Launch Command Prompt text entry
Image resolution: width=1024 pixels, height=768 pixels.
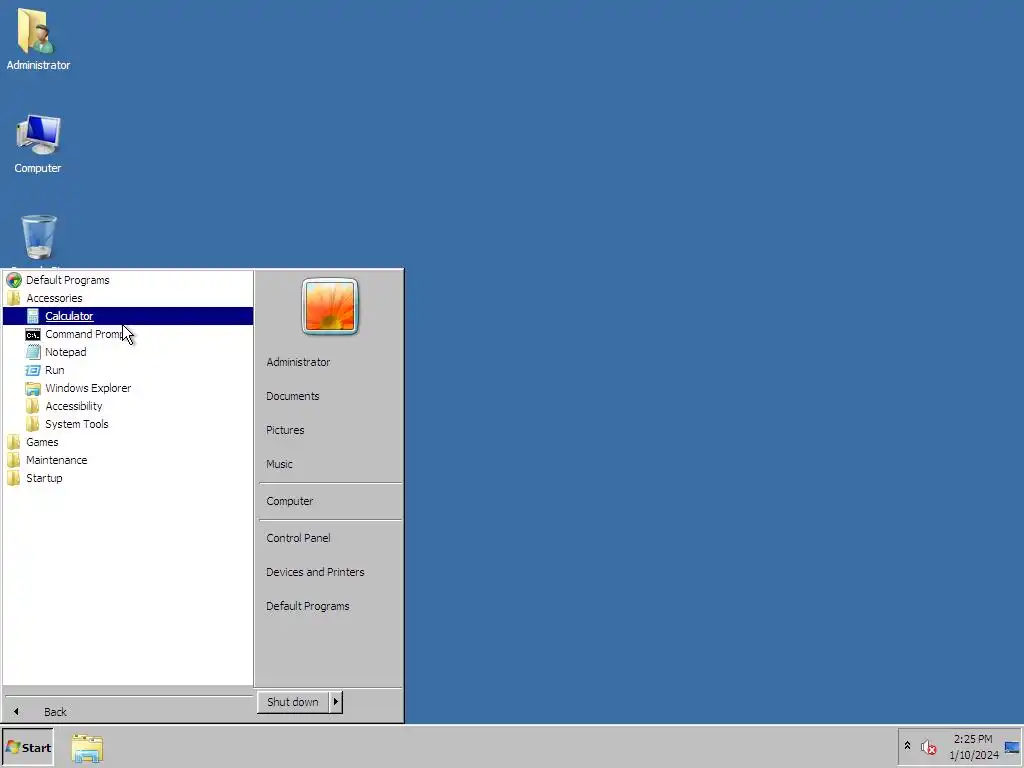point(84,334)
